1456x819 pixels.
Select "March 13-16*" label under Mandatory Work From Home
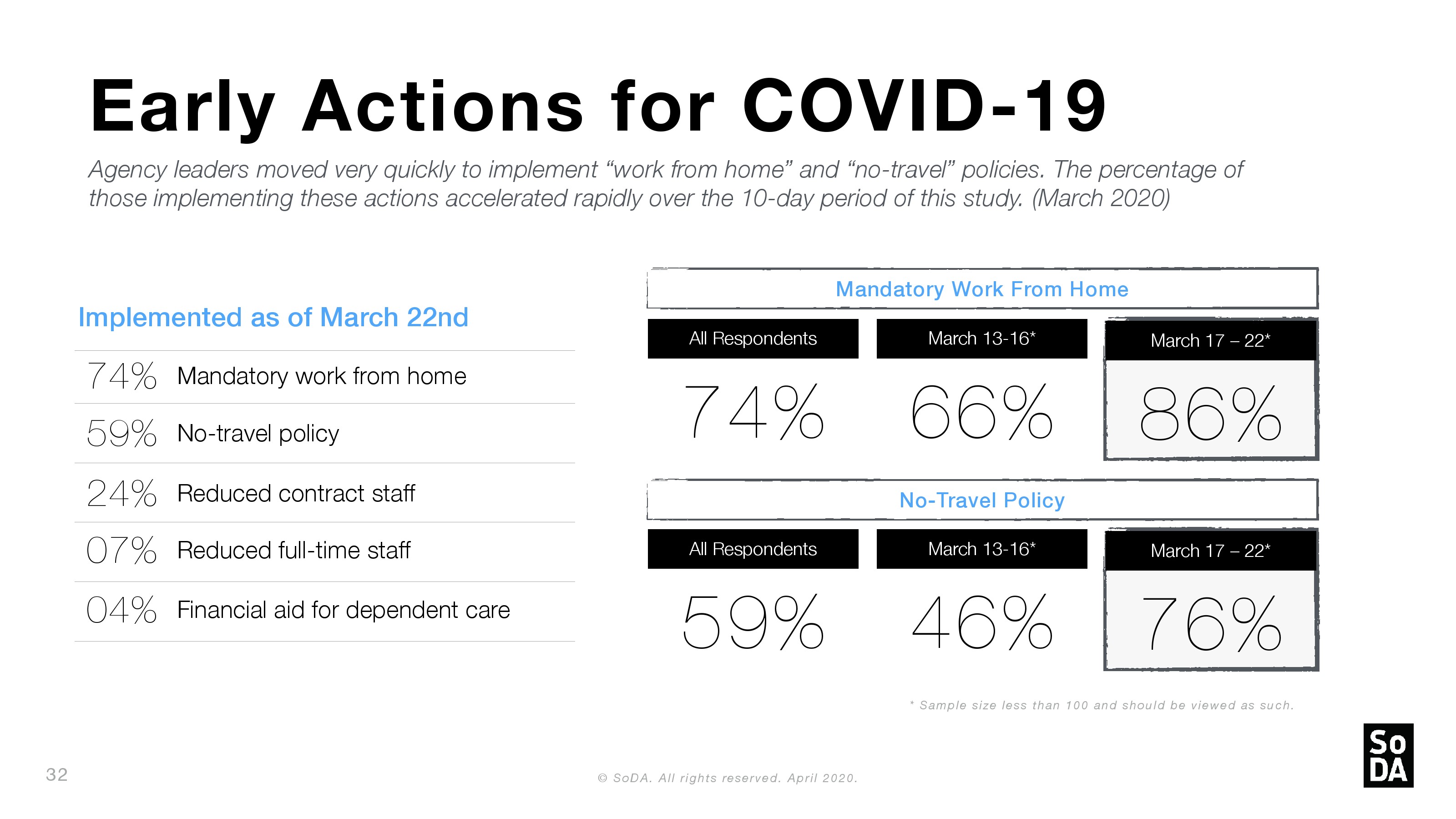(x=981, y=339)
